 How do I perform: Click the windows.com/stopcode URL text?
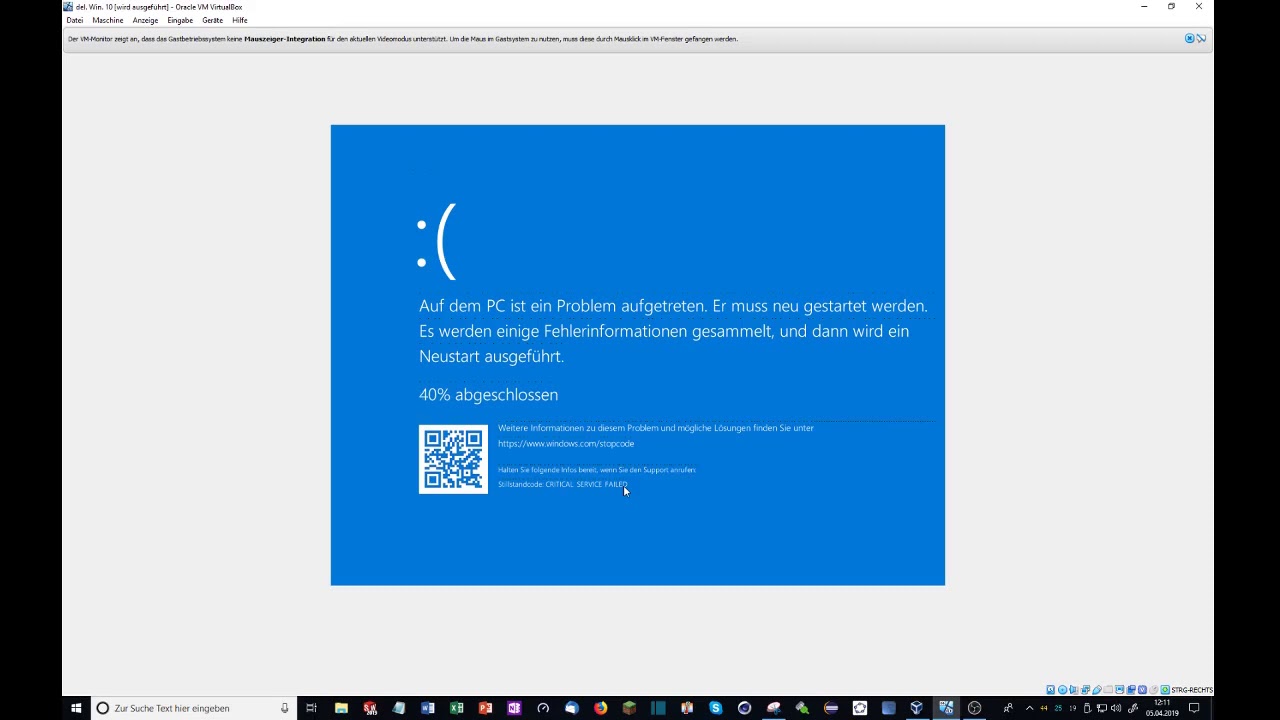pos(566,443)
